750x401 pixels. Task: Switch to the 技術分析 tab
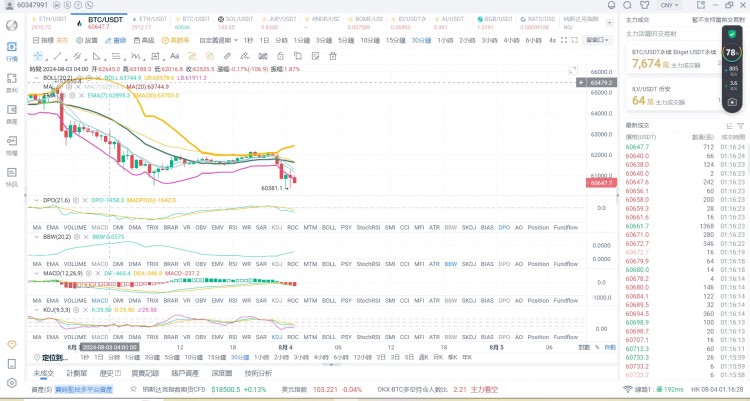coord(258,373)
